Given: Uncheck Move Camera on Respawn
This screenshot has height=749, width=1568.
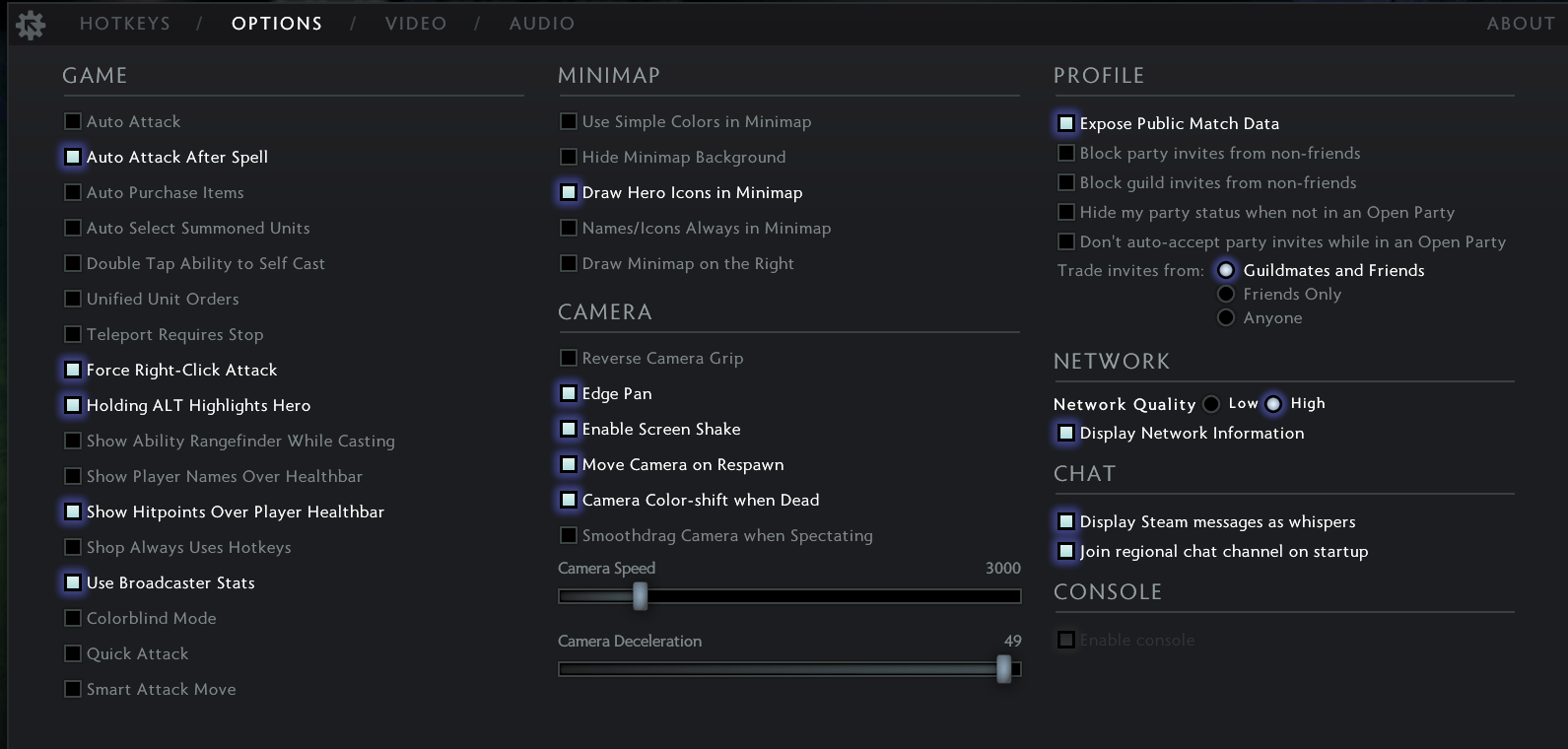Looking at the screenshot, I should click(x=569, y=464).
